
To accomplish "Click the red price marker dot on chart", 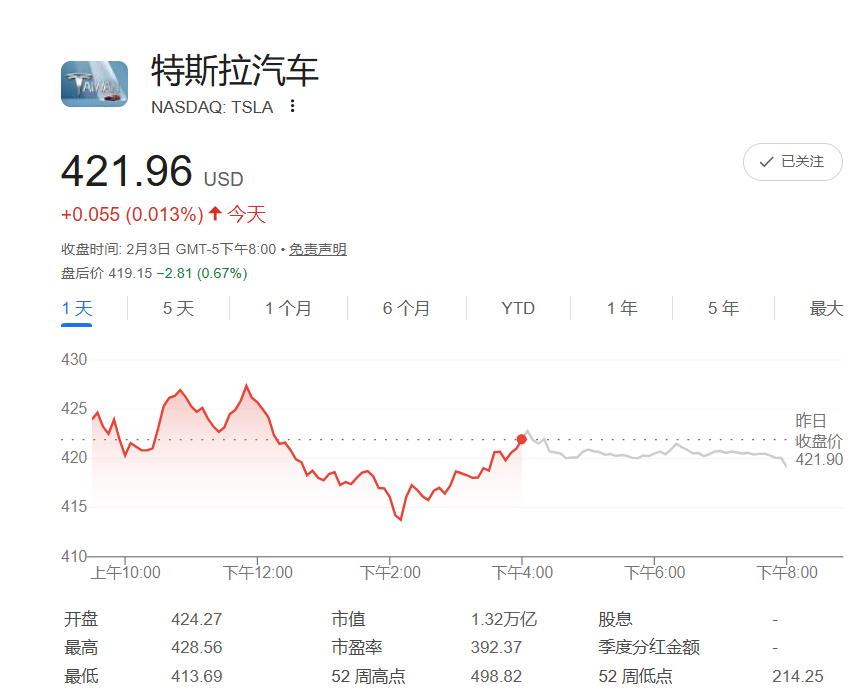I will pyautogui.click(x=522, y=438).
